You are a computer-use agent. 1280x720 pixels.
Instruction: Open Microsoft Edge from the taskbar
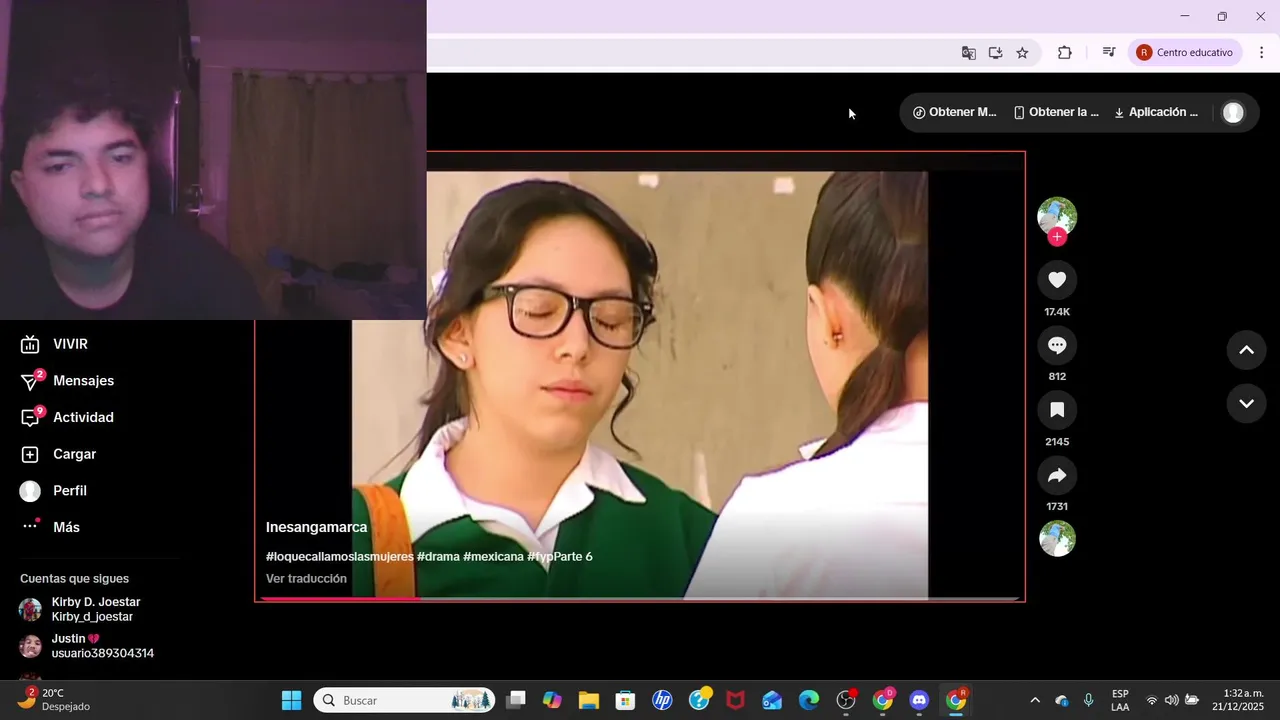[x=809, y=700]
